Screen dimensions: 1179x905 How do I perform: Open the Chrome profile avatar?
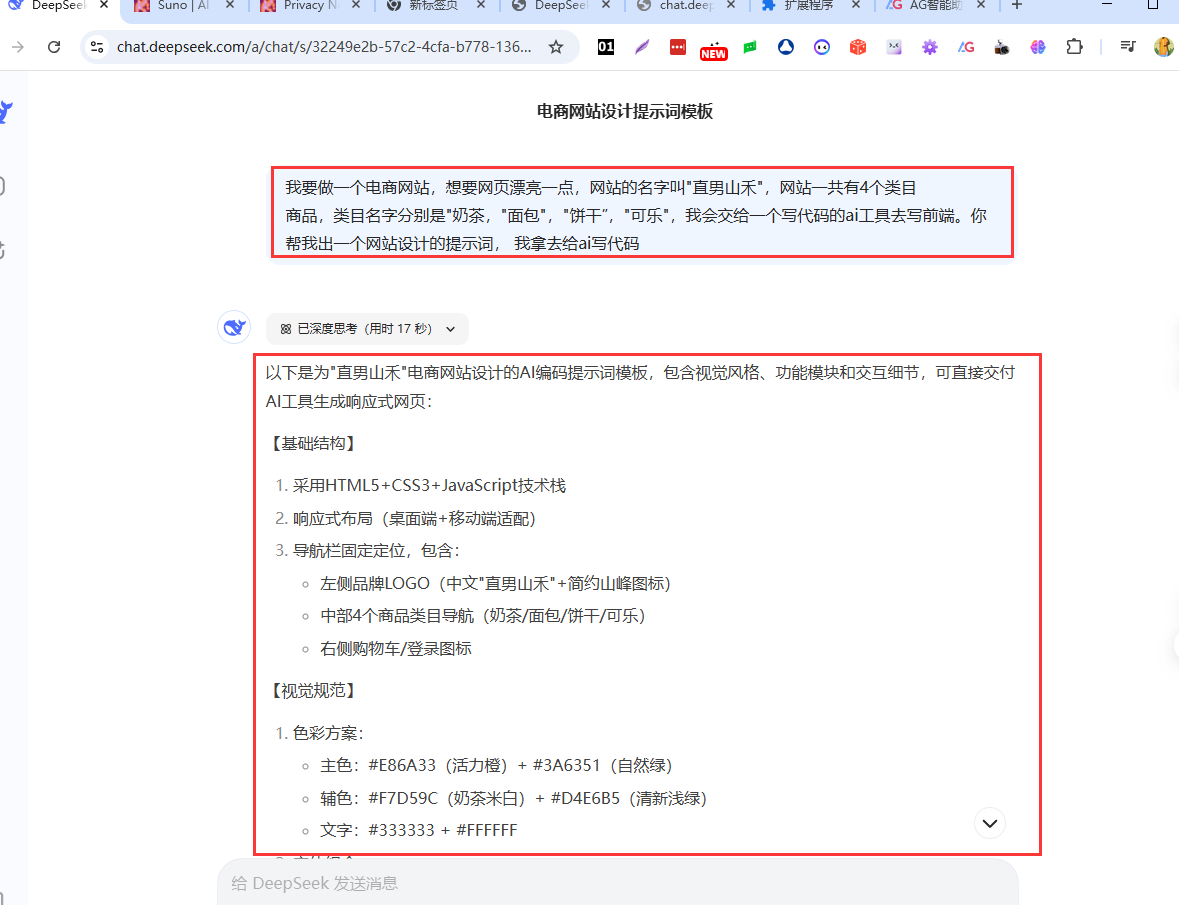[1163, 47]
